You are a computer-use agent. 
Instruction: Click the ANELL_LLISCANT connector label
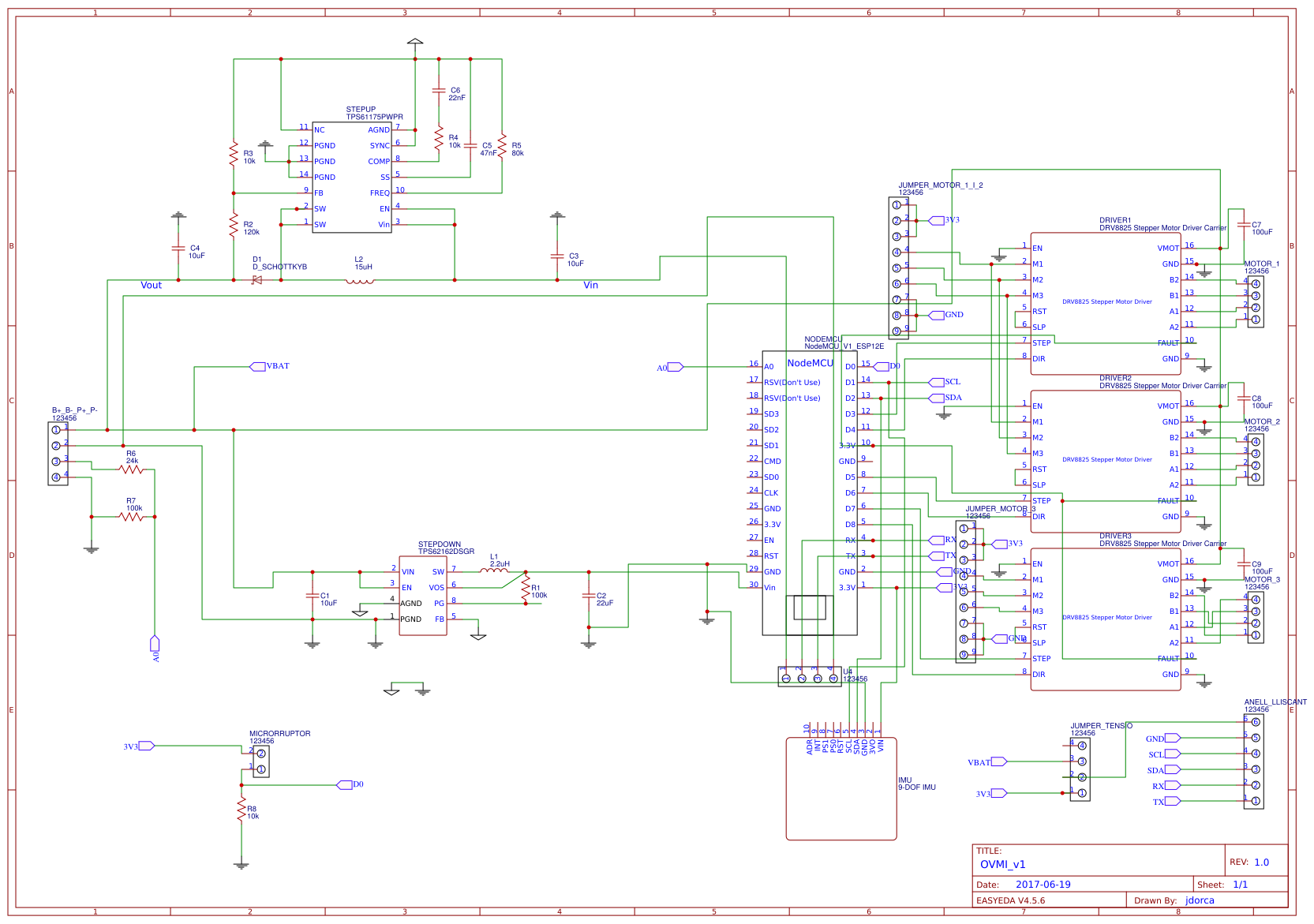pos(1275,702)
